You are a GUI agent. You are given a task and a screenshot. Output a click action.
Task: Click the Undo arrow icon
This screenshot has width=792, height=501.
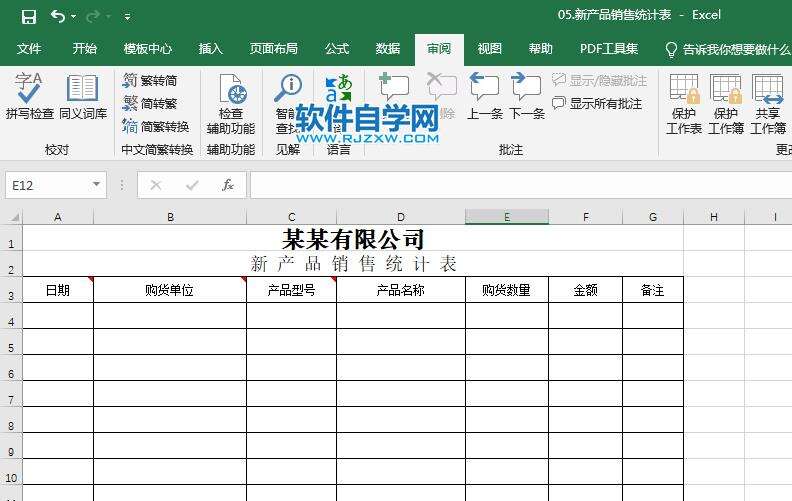57,17
